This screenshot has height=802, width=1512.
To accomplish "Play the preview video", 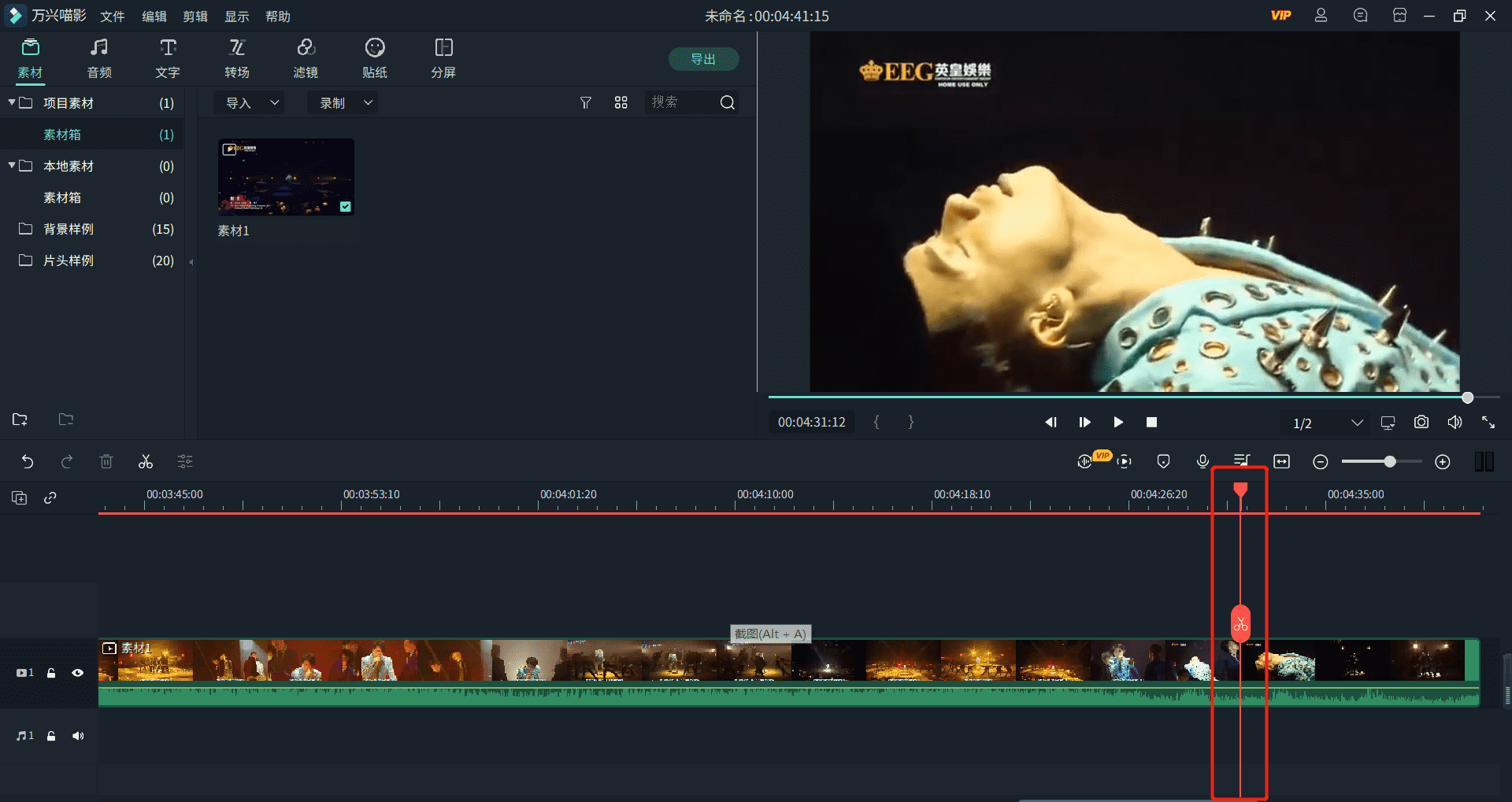I will pyautogui.click(x=1117, y=423).
